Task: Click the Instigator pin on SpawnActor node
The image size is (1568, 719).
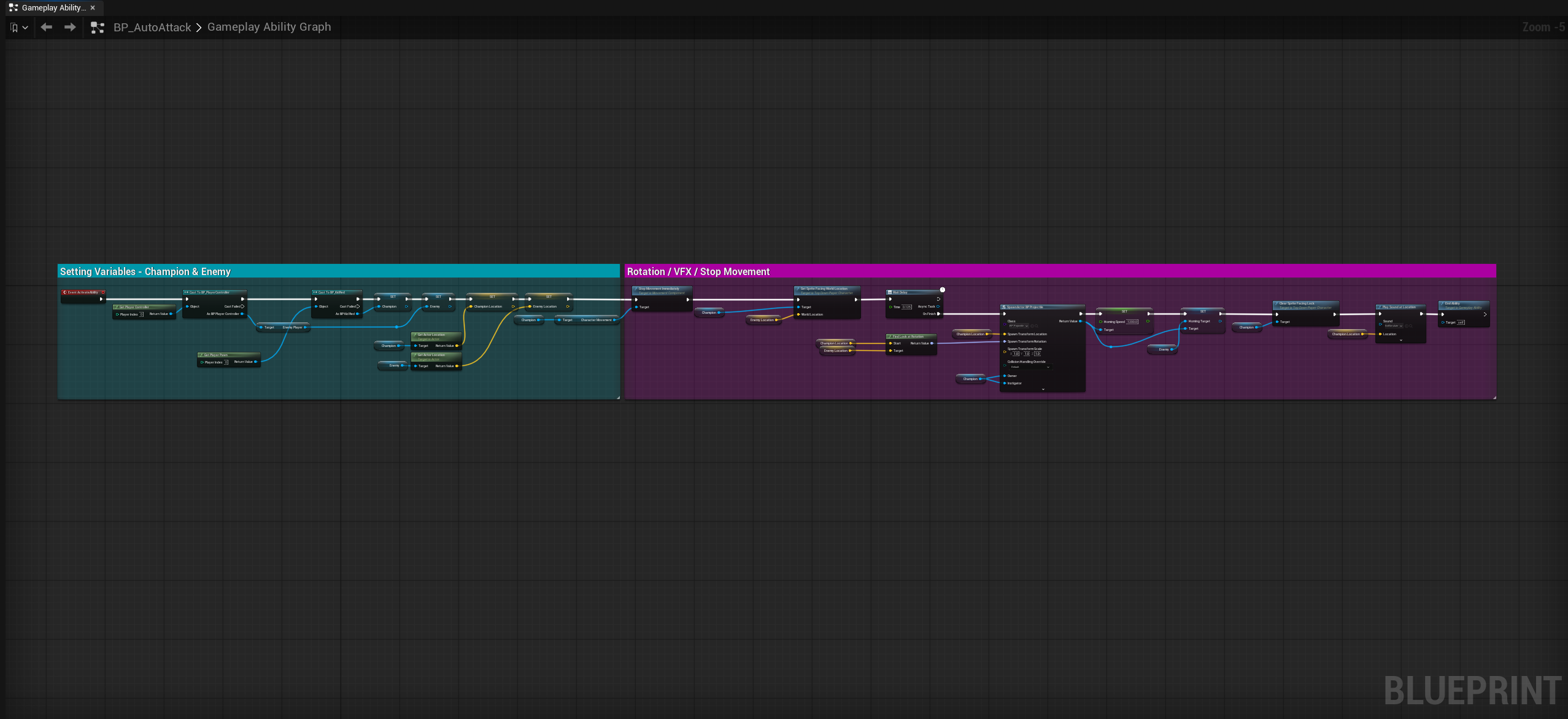Action: click(x=1005, y=383)
